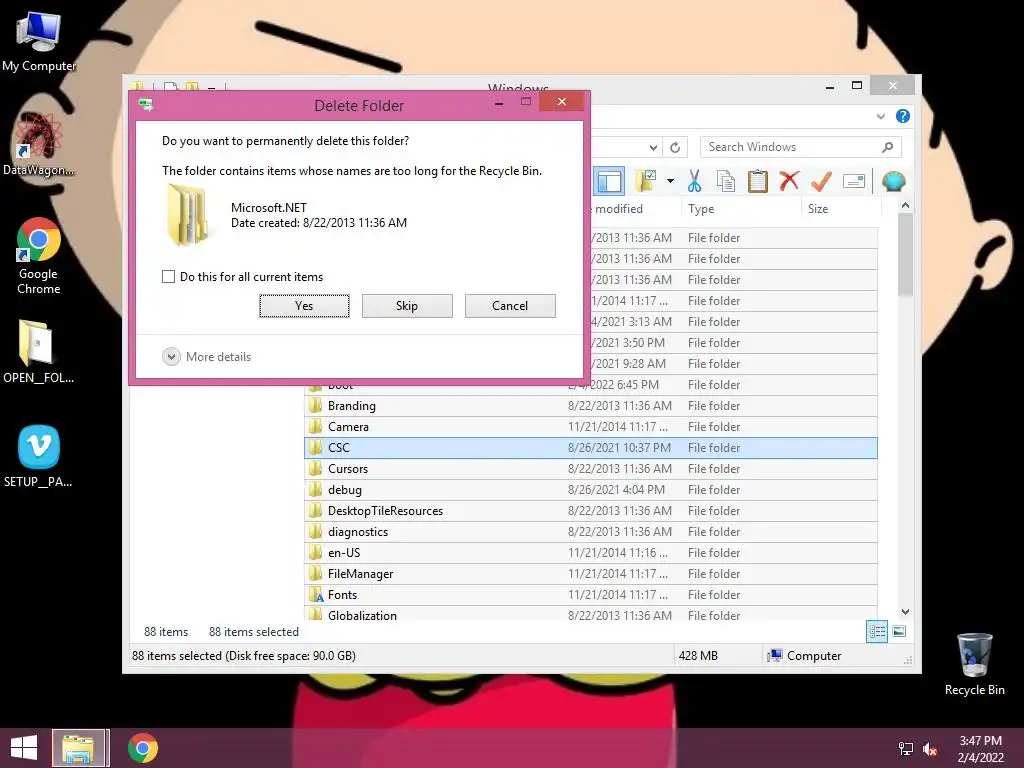1024x768 pixels.
Task: Click Cancel in Delete Folder dialog
Action: point(510,306)
